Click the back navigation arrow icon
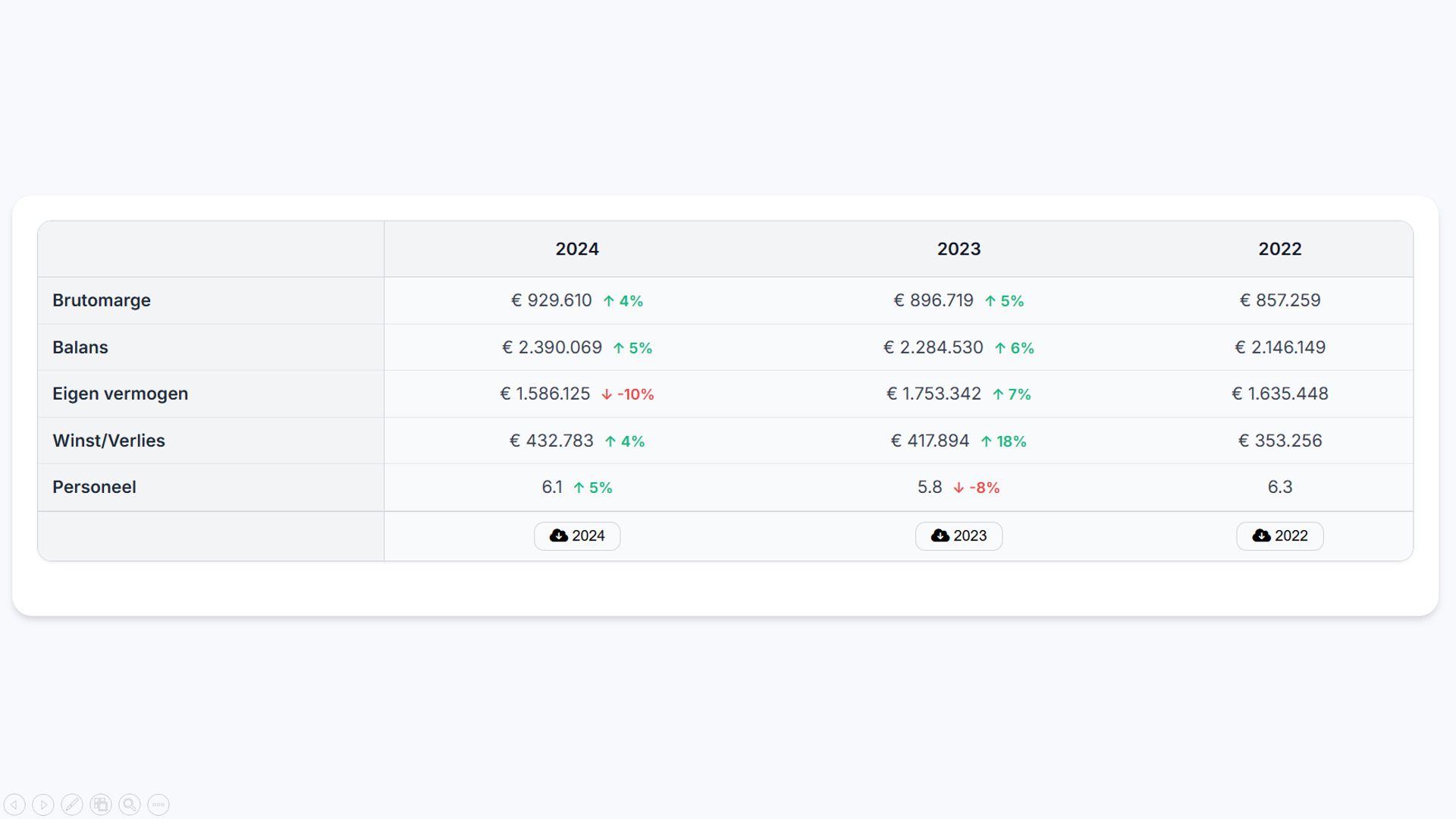Viewport: 1456px width, 819px height. point(15,805)
